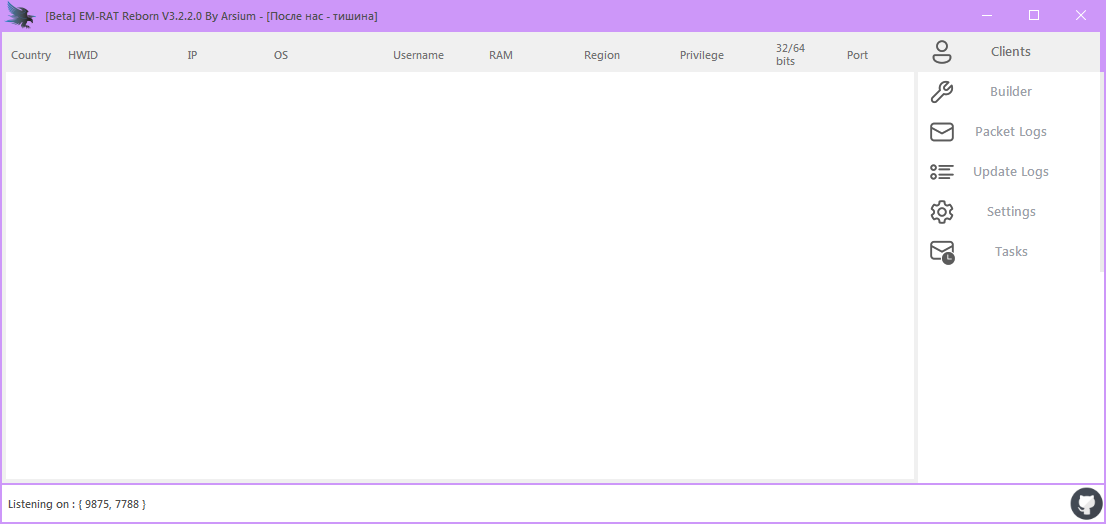Screen dimensions: 1106x524
Task: Click the Port column header
Action: click(857, 55)
